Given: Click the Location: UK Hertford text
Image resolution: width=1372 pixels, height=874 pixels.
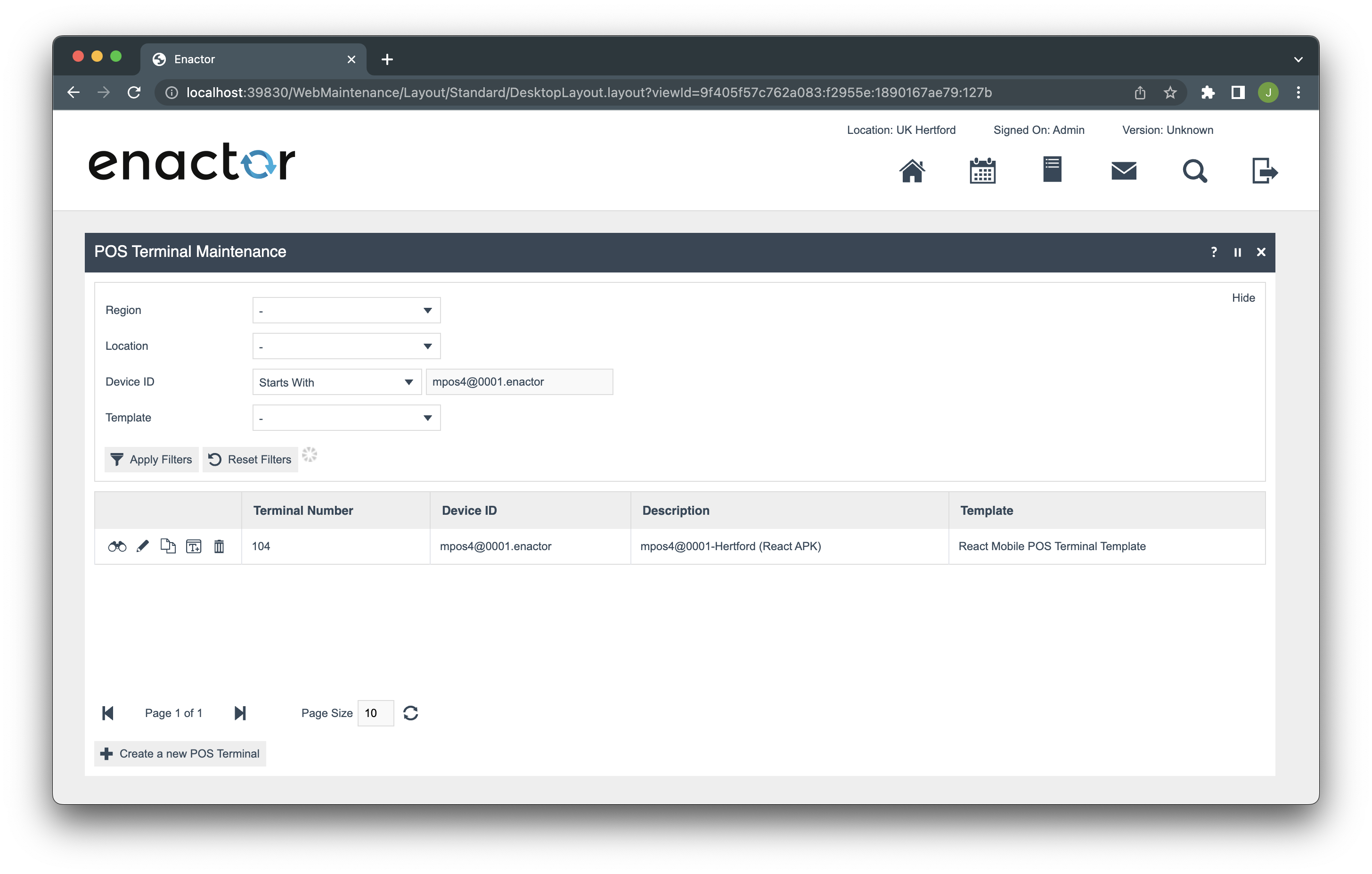Looking at the screenshot, I should click(901, 130).
